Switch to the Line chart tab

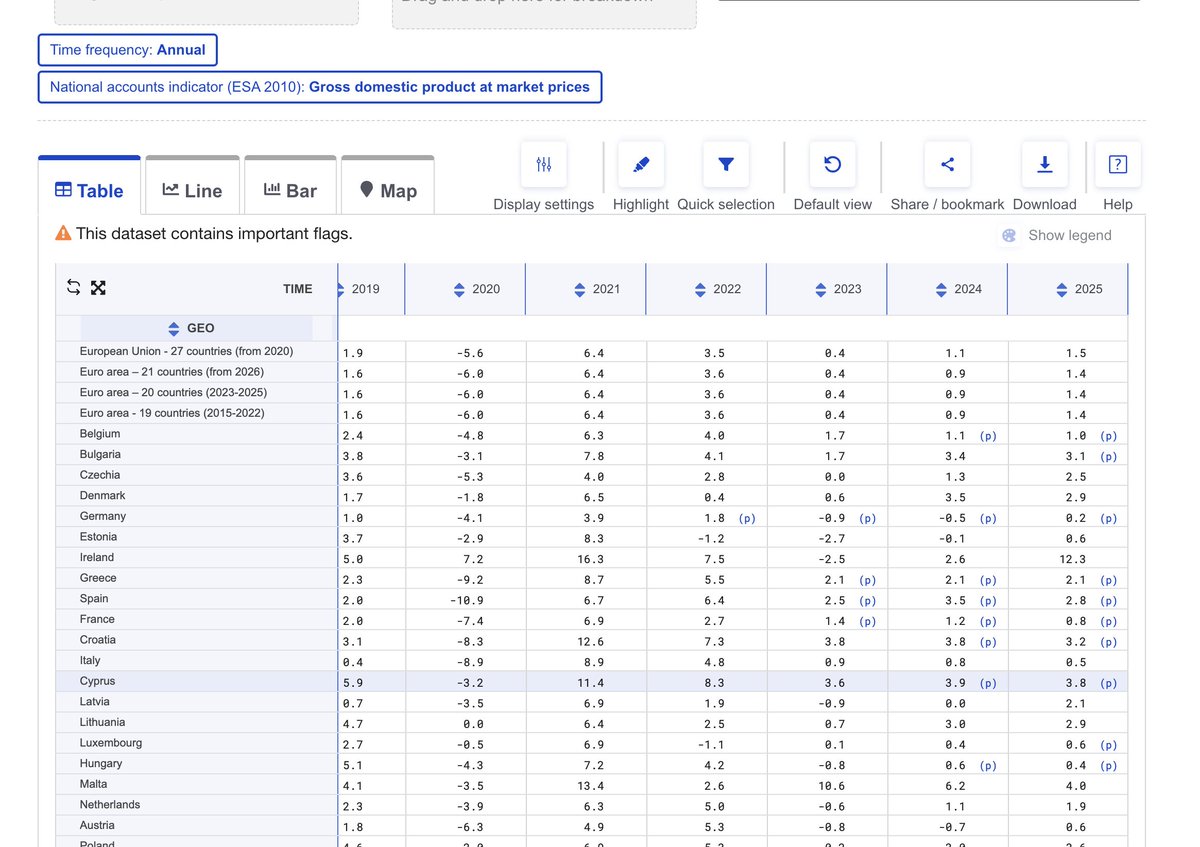[192, 189]
